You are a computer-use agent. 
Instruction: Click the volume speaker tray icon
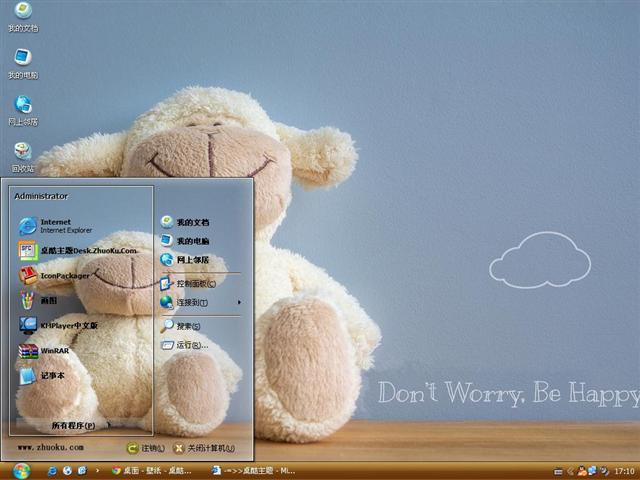pyautogui.click(x=604, y=471)
